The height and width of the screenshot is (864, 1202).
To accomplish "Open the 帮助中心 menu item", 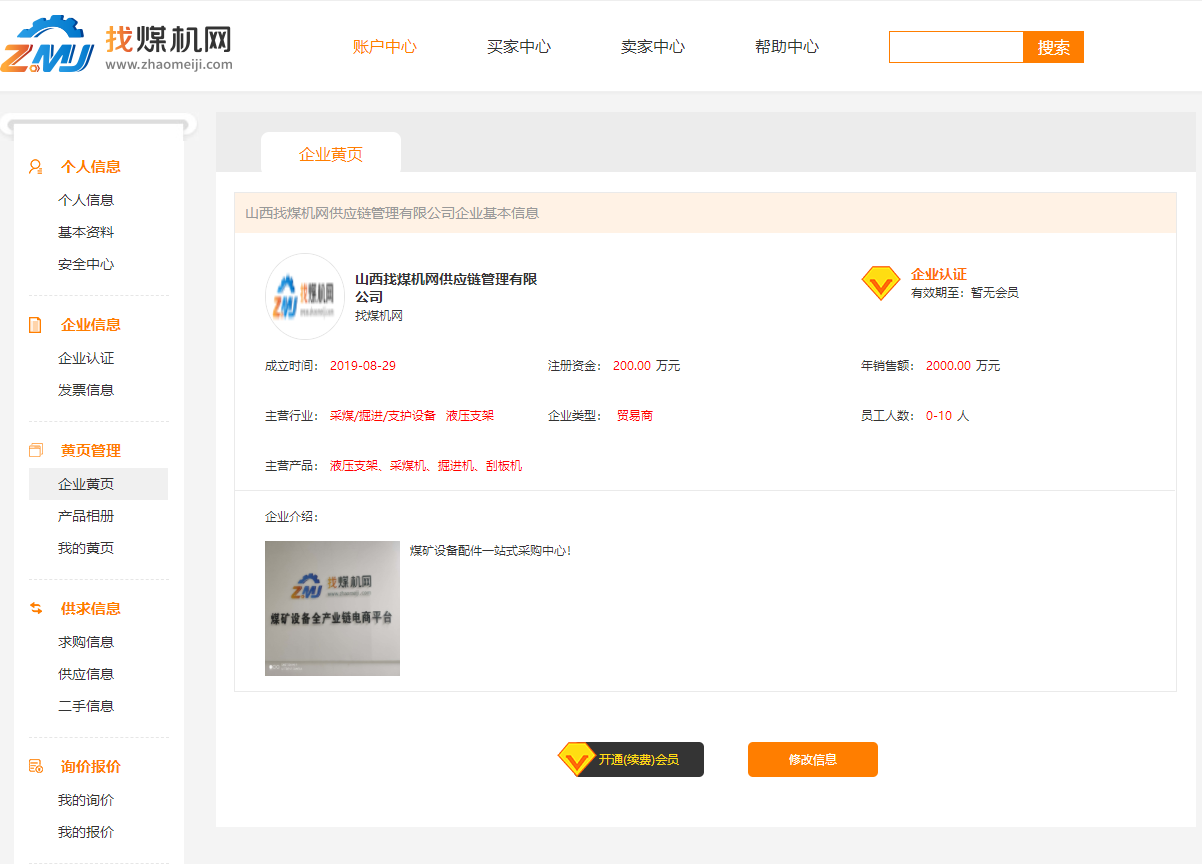I will [x=787, y=47].
